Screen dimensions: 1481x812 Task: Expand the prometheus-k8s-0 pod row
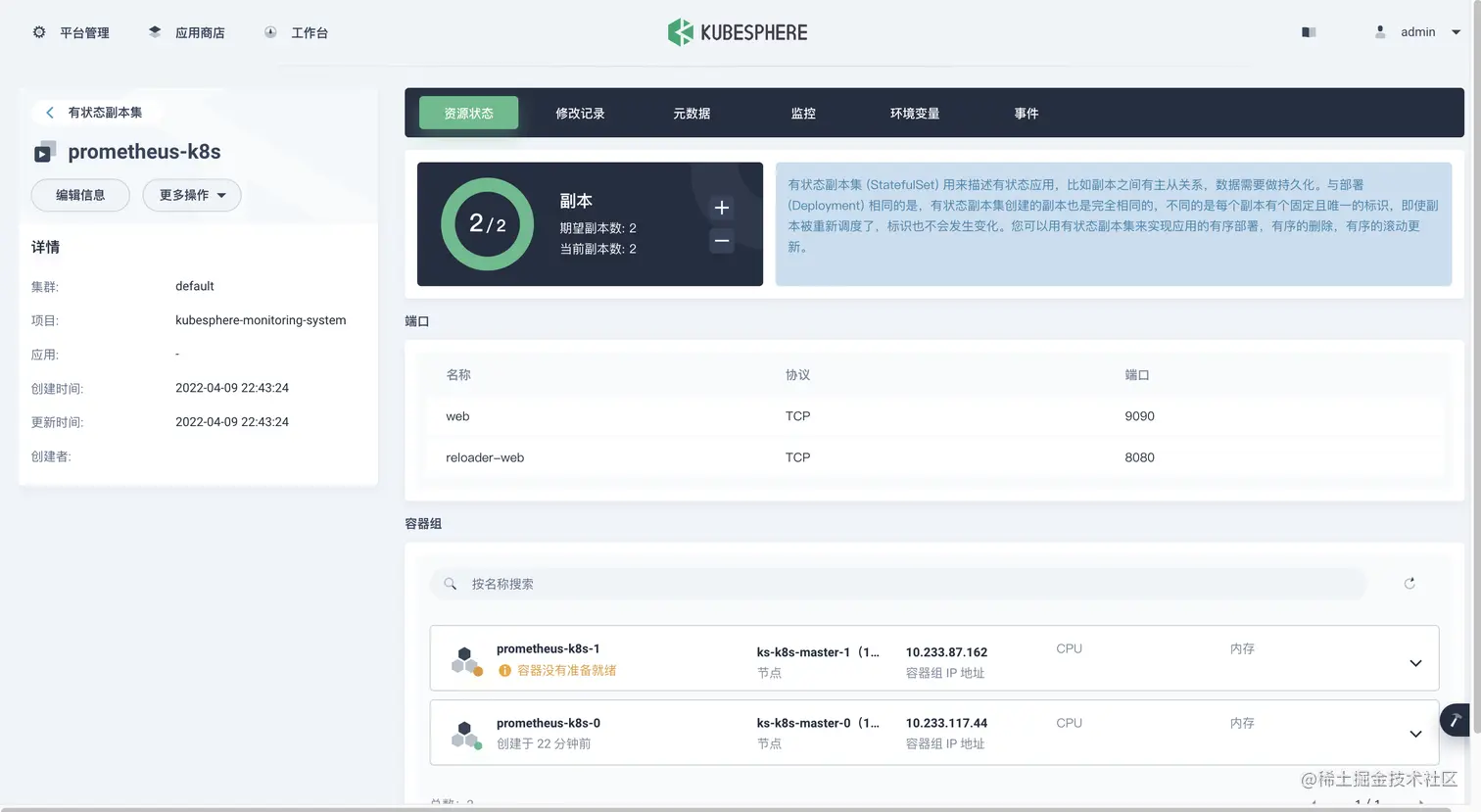click(1415, 734)
